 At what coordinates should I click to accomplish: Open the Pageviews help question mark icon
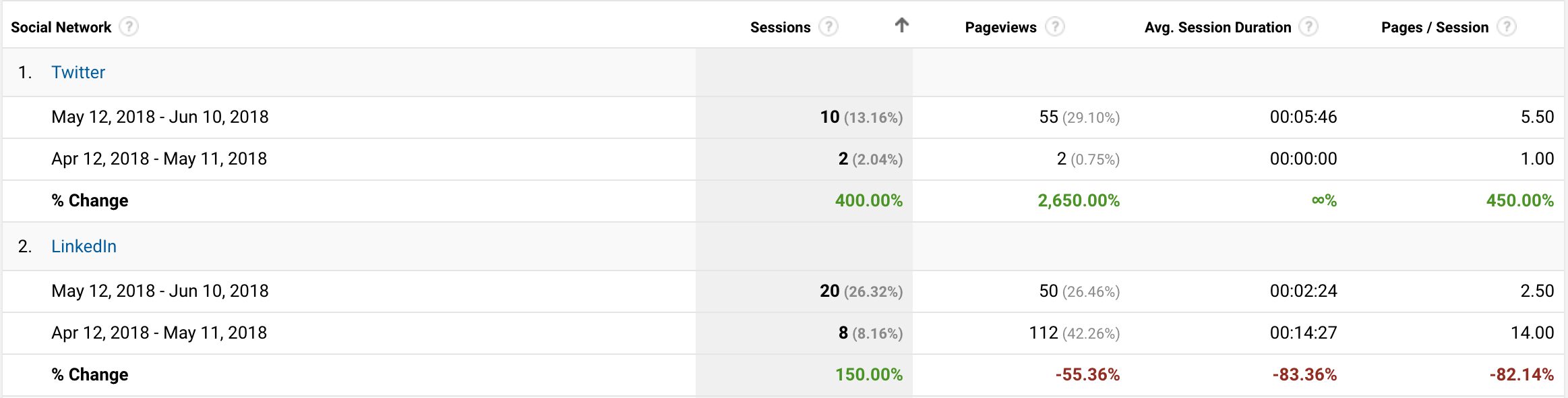coord(1055,27)
